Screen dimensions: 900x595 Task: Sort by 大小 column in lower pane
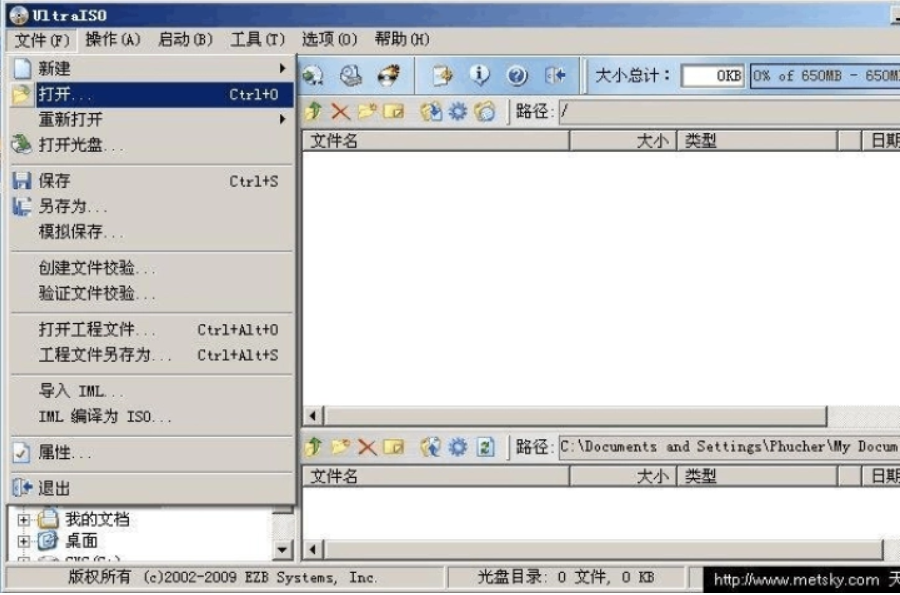pos(623,476)
